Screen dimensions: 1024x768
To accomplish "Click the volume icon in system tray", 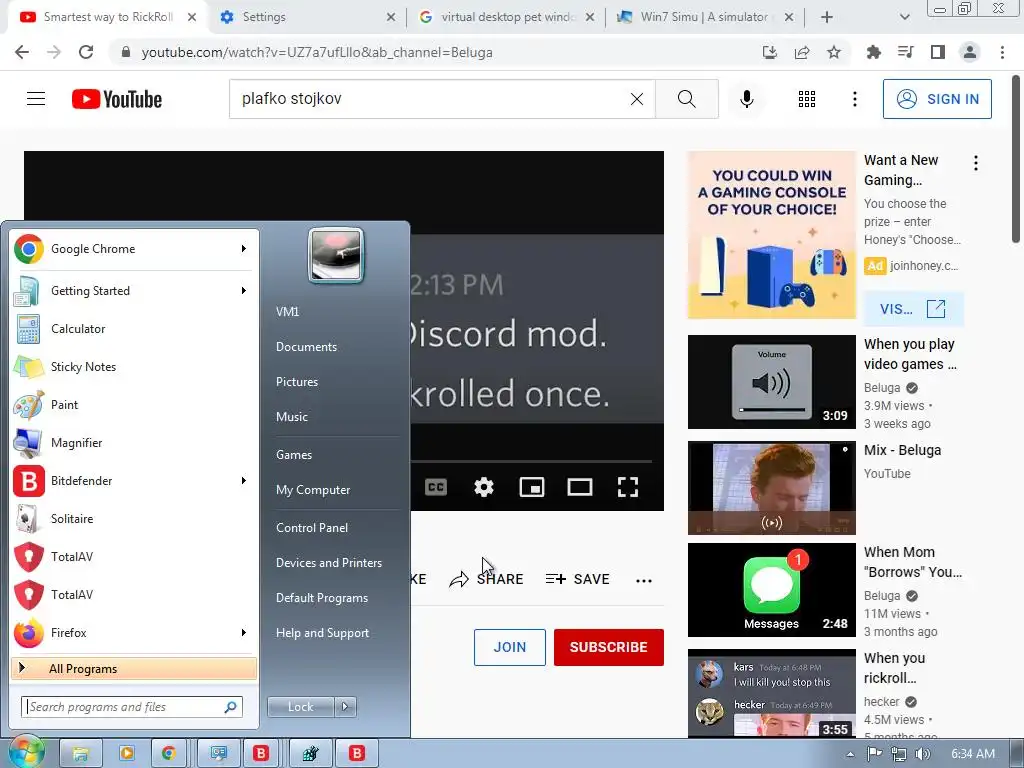I will (x=923, y=754).
